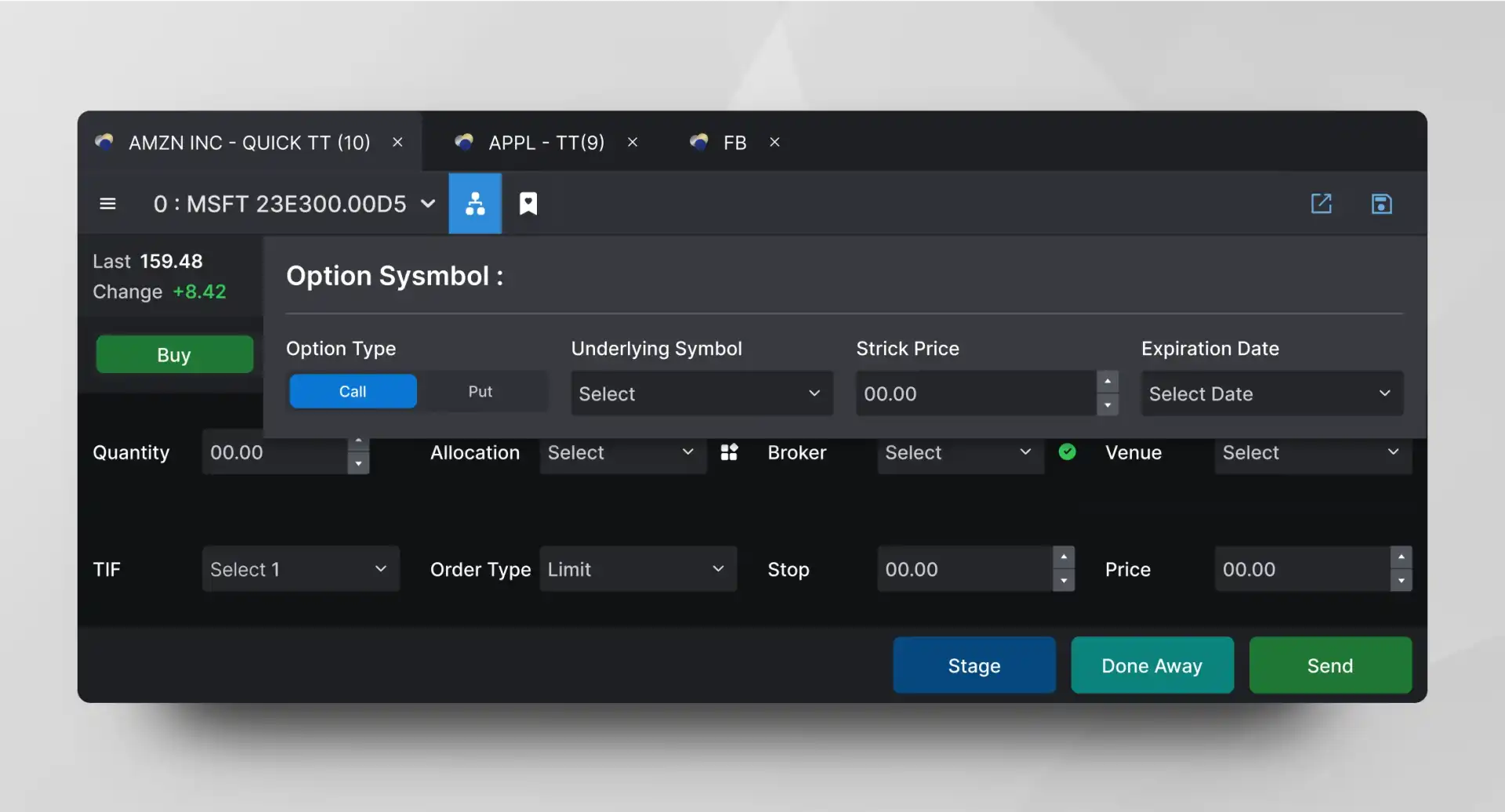Click the bookmark icon in toolbar

point(528,204)
